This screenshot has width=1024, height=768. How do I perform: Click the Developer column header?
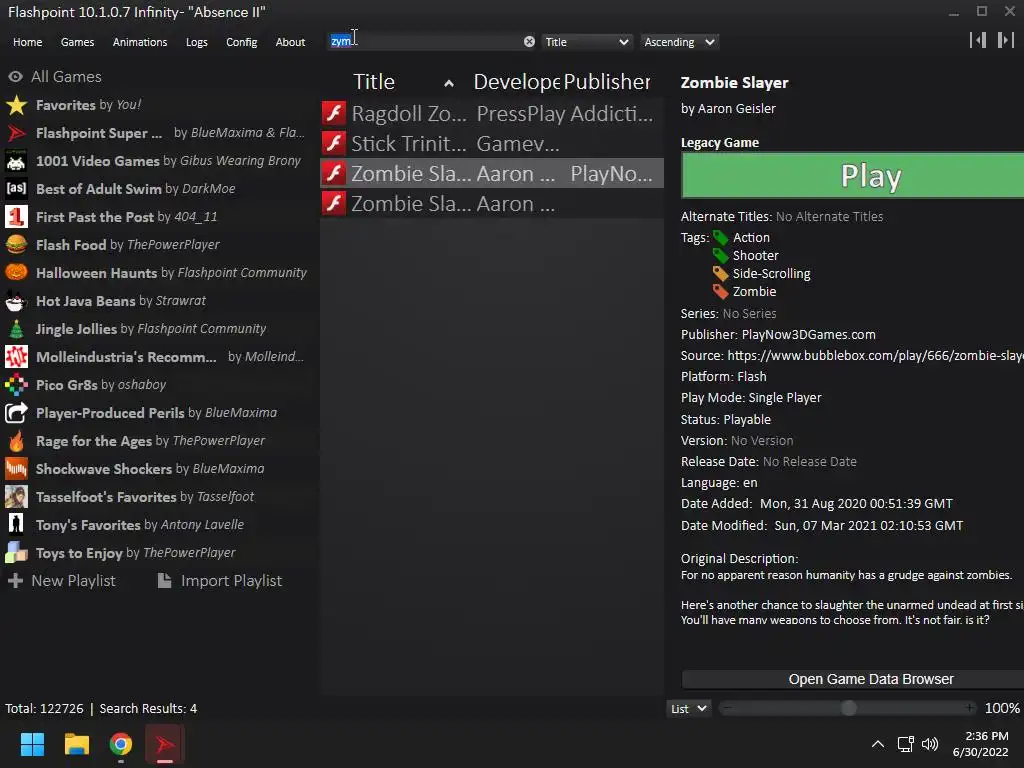click(x=516, y=82)
